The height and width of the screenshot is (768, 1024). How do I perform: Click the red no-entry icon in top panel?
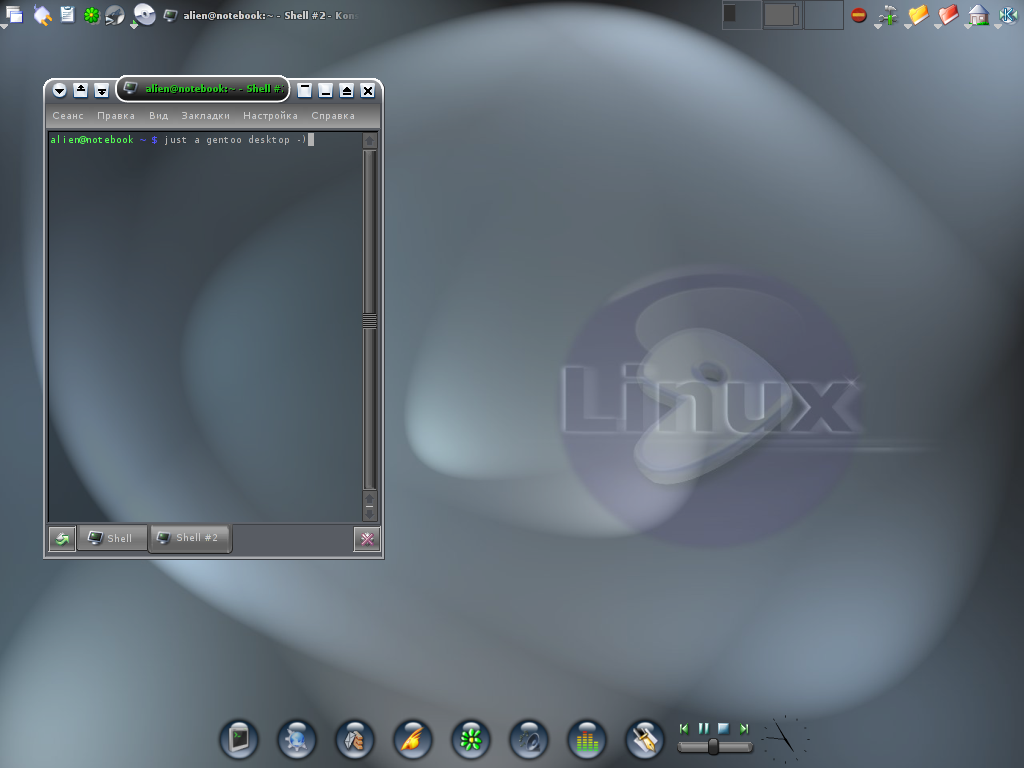point(859,15)
